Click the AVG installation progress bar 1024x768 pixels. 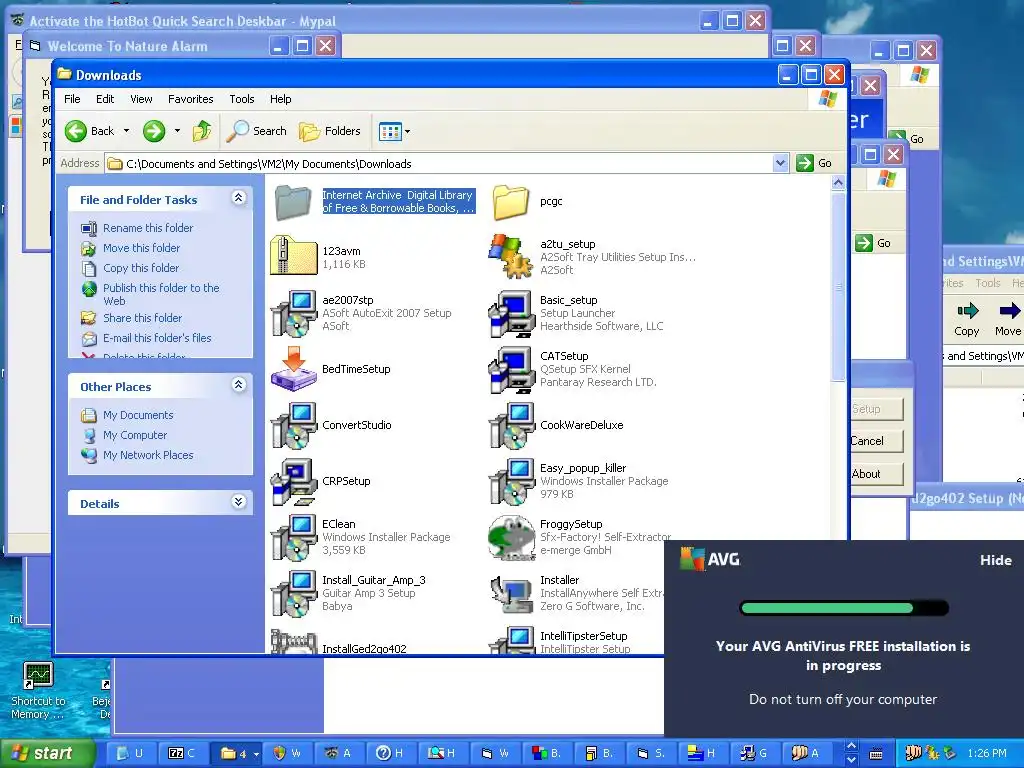point(844,608)
